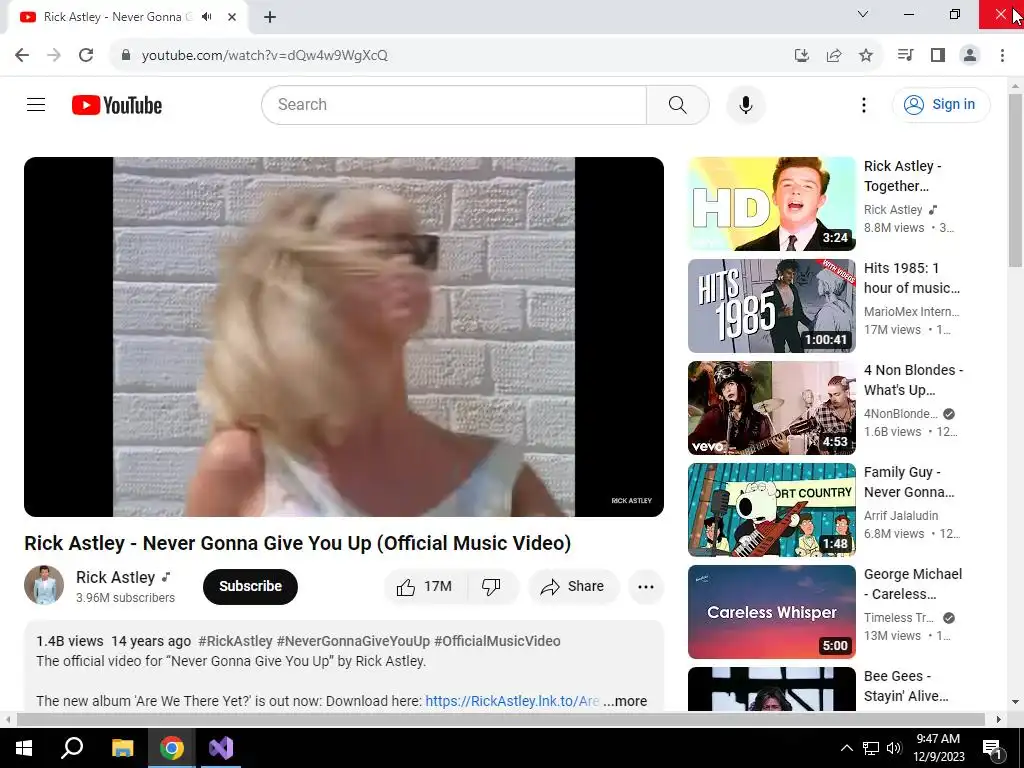Open File Explorer from taskbar
The width and height of the screenshot is (1024, 768).
tap(122, 748)
